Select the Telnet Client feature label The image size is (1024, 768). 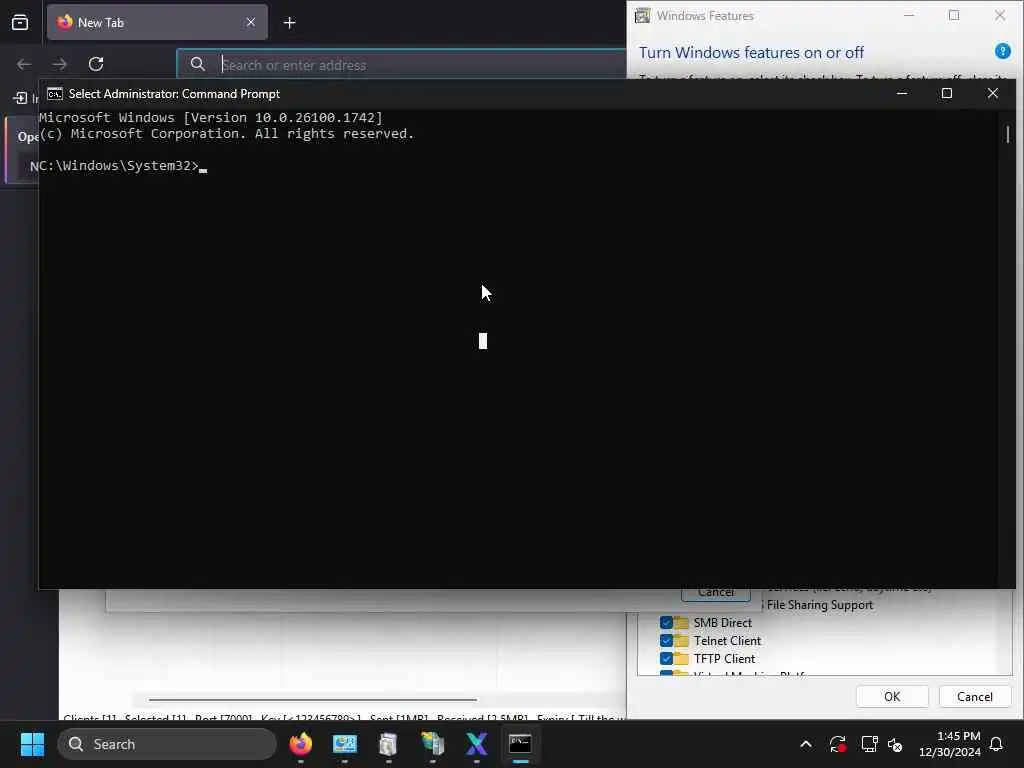point(727,641)
